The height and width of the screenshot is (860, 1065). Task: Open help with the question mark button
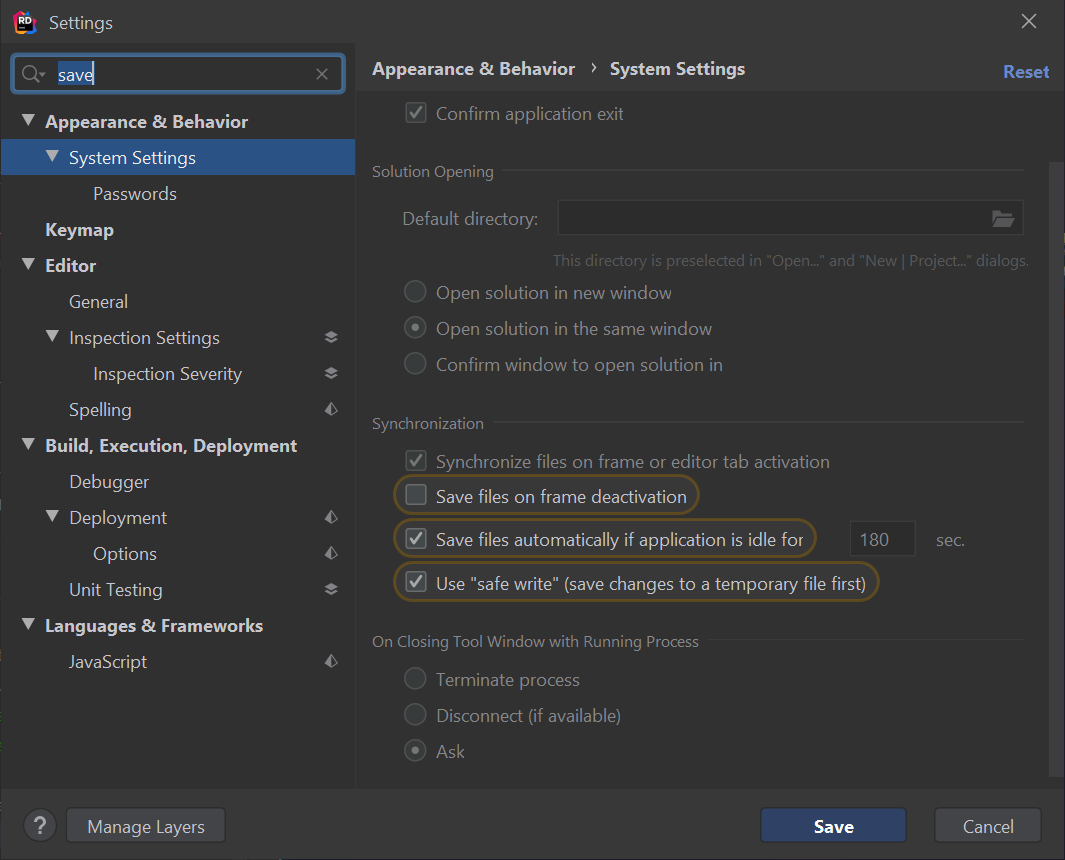[39, 826]
